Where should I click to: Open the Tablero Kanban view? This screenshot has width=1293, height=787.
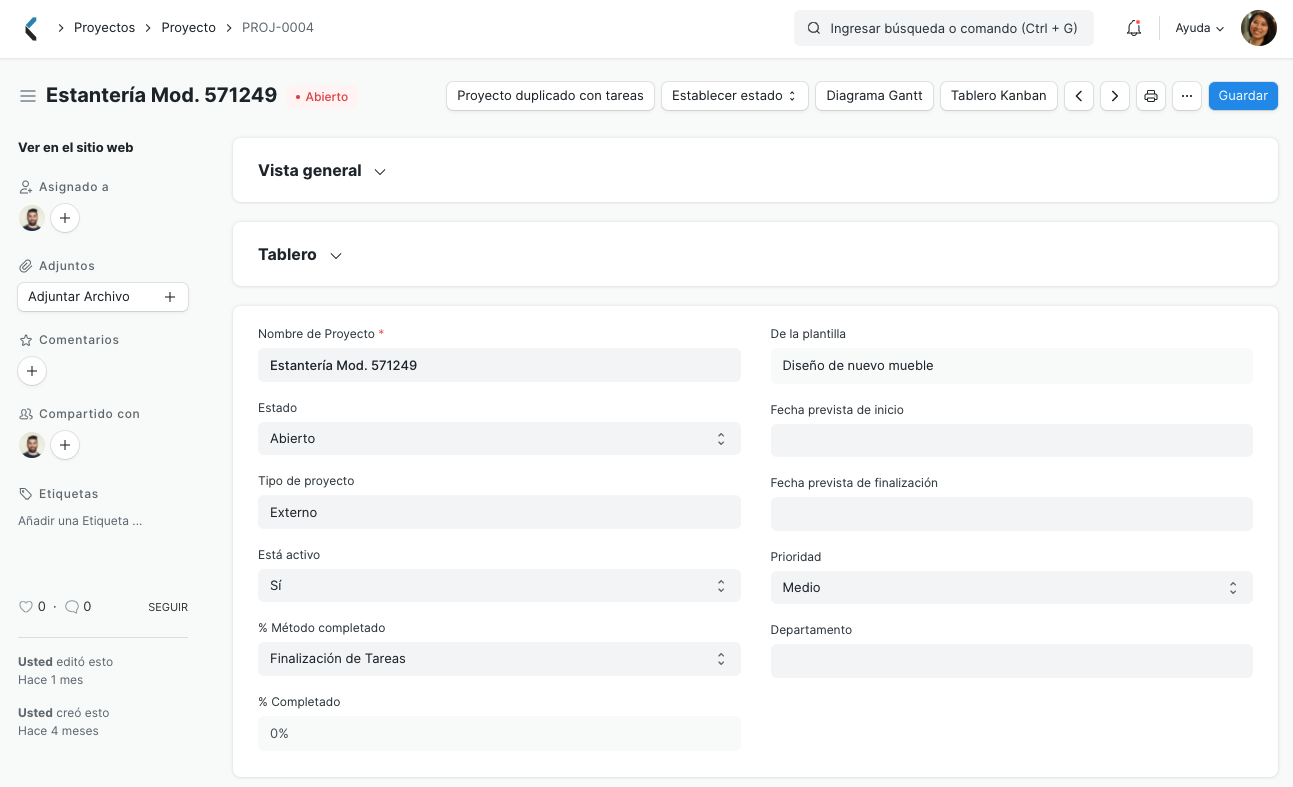coord(998,96)
